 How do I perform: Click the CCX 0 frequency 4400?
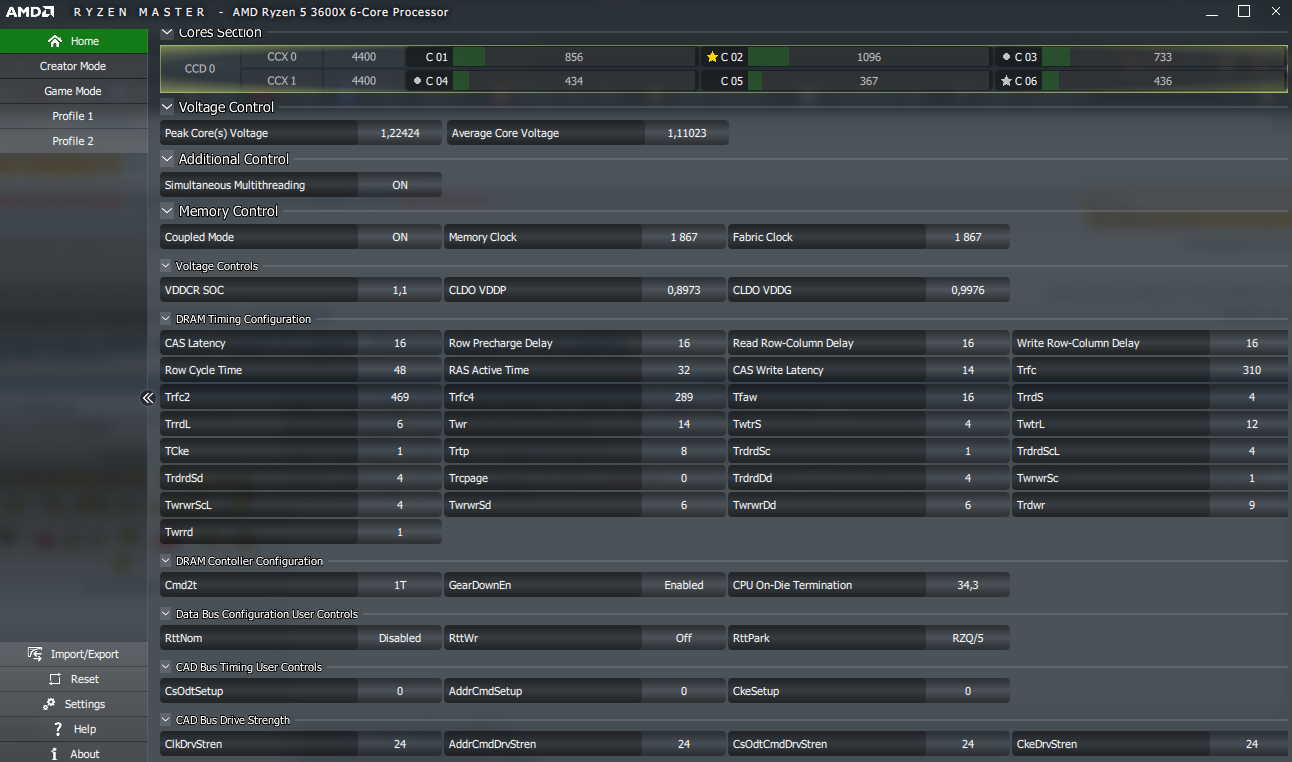(x=364, y=57)
